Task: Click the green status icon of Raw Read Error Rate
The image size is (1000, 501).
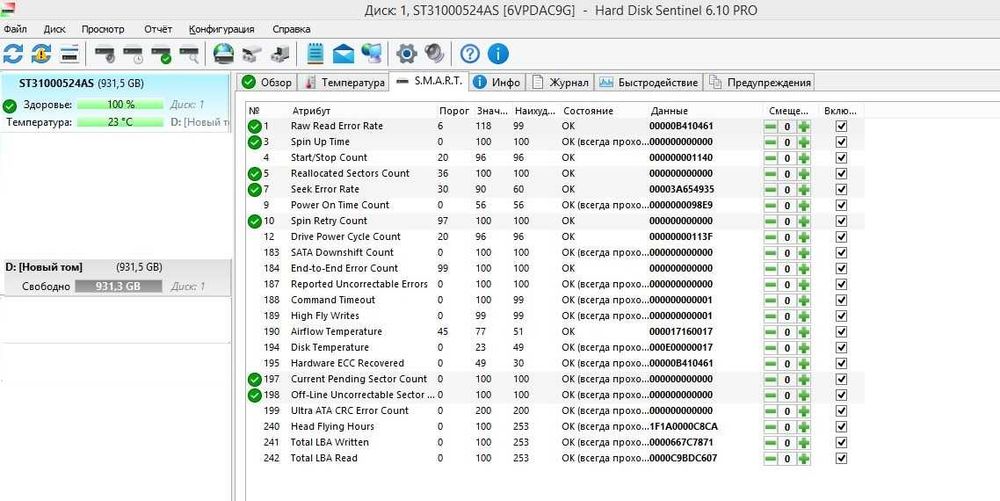Action: click(x=254, y=126)
